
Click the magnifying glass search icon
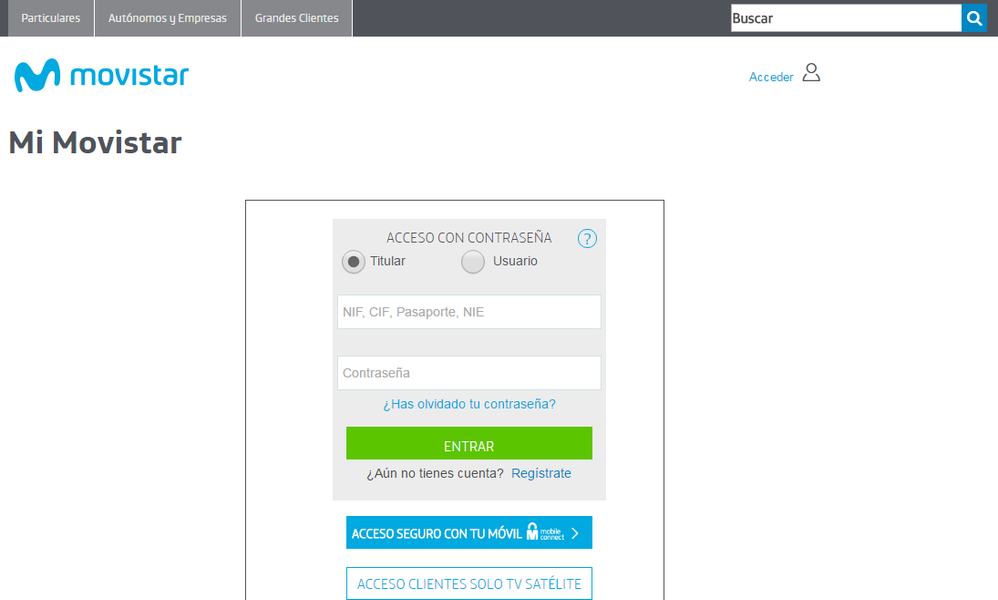974,18
